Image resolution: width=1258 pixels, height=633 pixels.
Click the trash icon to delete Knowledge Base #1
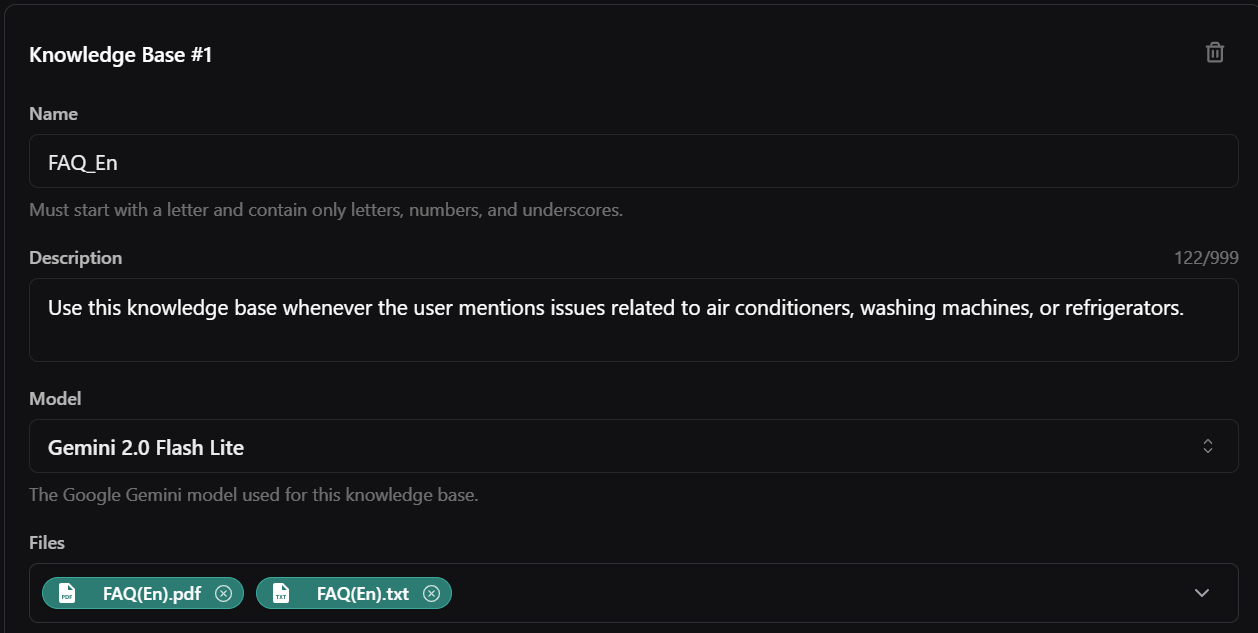pos(1214,52)
